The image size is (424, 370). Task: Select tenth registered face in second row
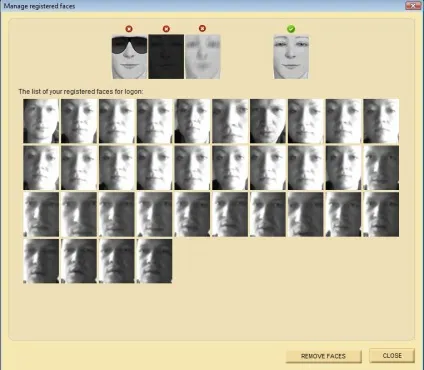(381, 168)
